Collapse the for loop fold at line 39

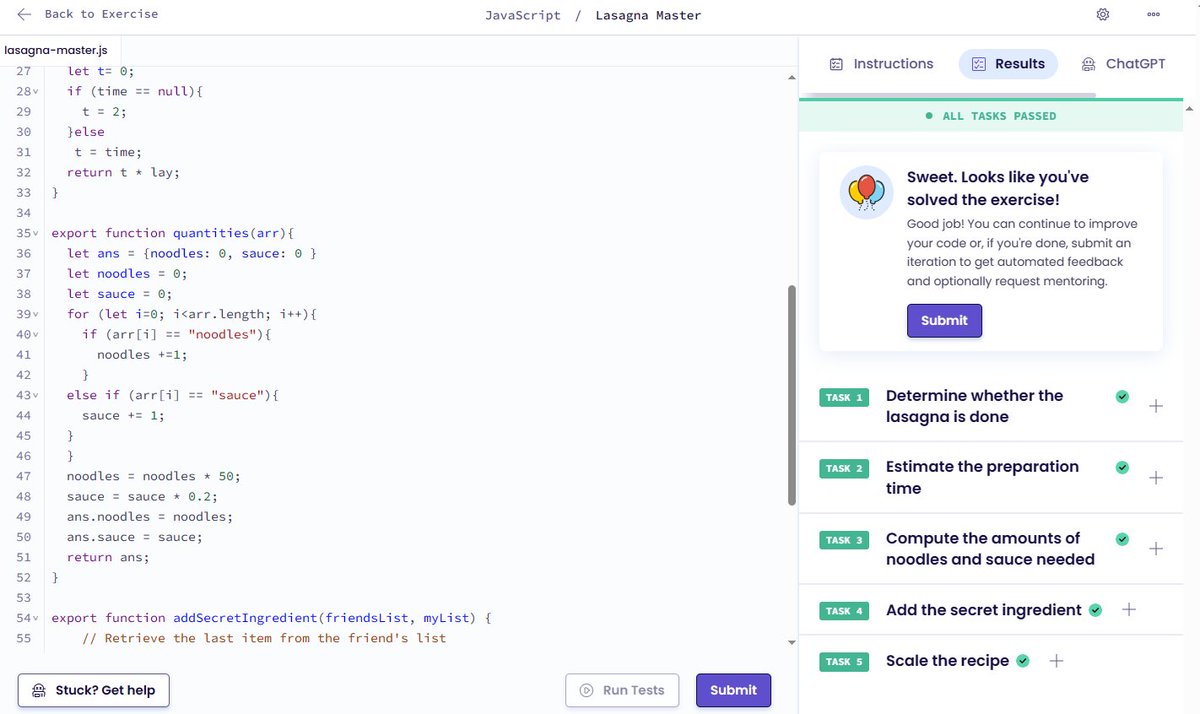36,315
